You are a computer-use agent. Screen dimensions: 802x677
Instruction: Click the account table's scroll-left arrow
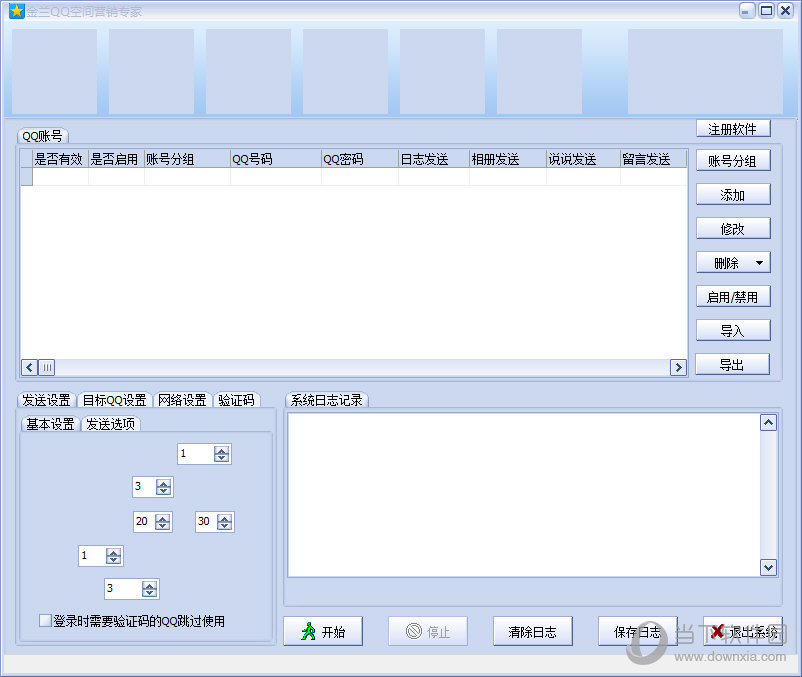(x=30, y=367)
